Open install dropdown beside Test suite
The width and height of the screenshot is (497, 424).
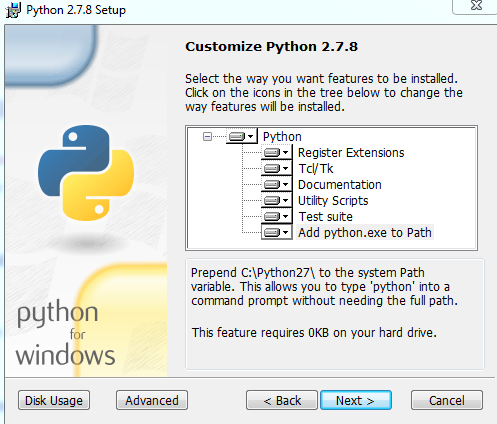click(276, 216)
